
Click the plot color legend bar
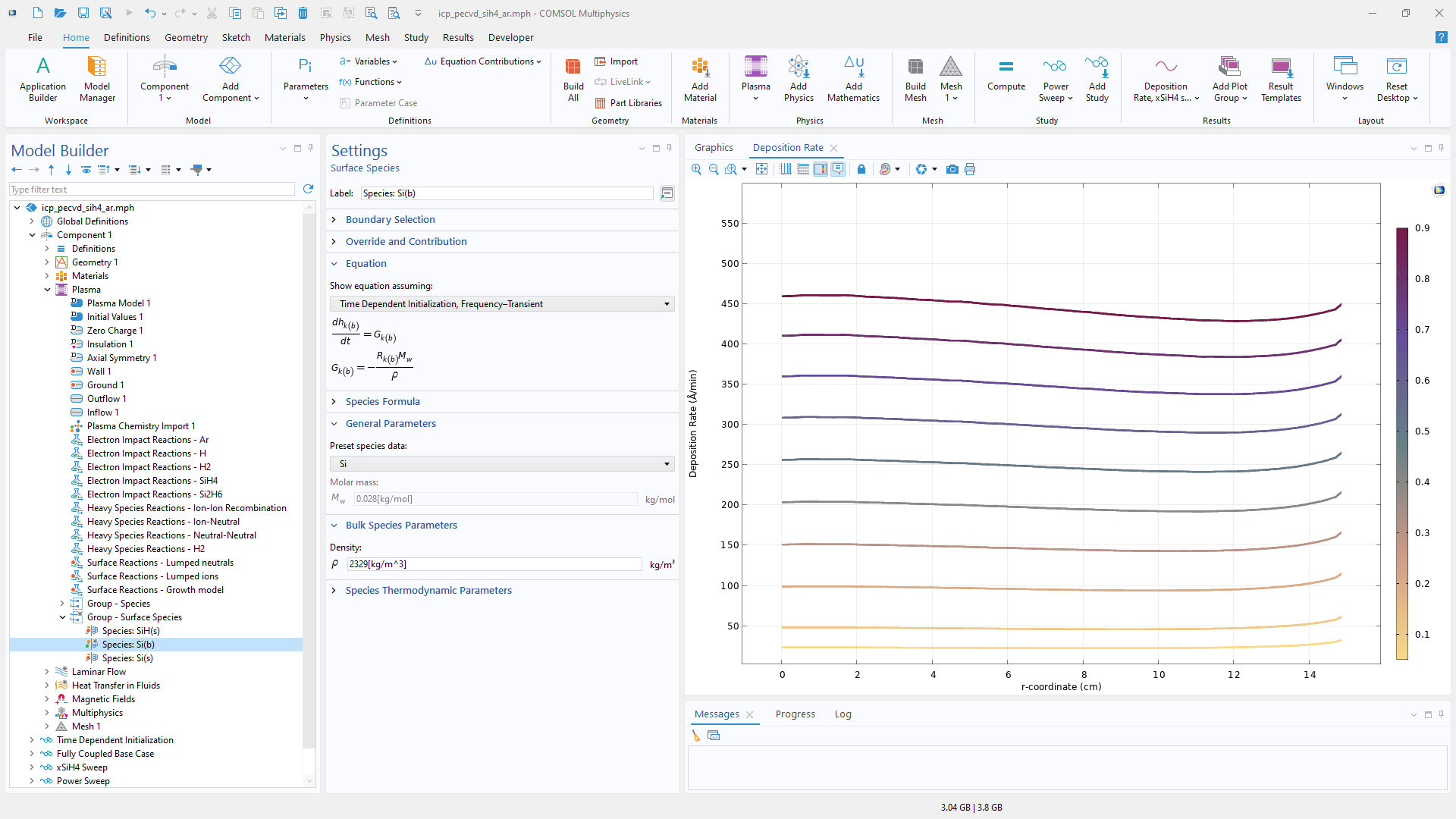click(x=1402, y=444)
